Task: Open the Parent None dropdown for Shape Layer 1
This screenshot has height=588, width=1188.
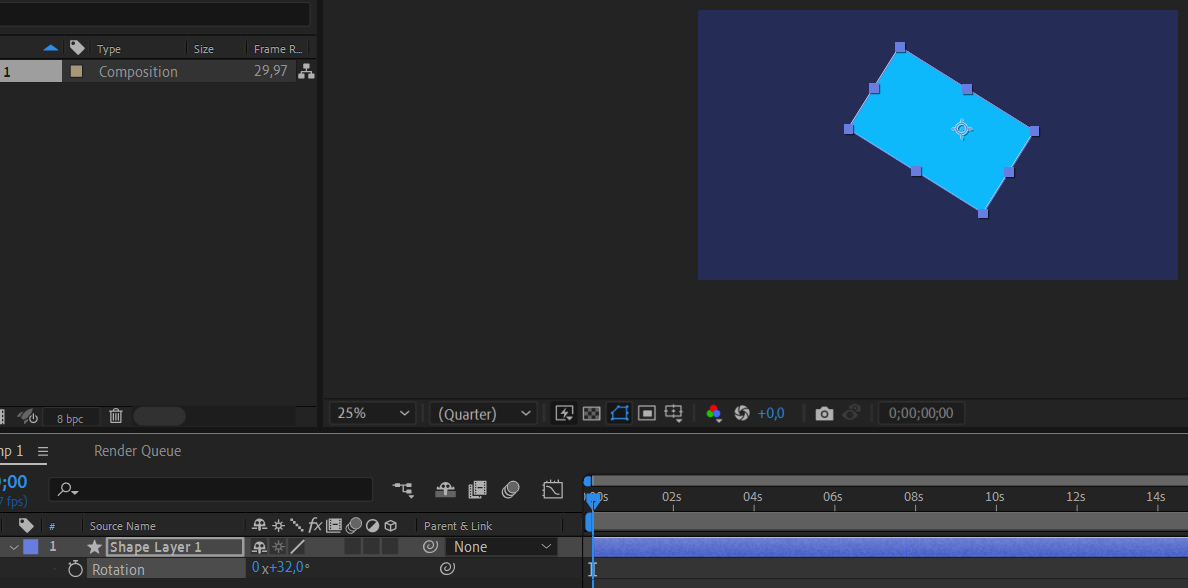Action: point(502,547)
